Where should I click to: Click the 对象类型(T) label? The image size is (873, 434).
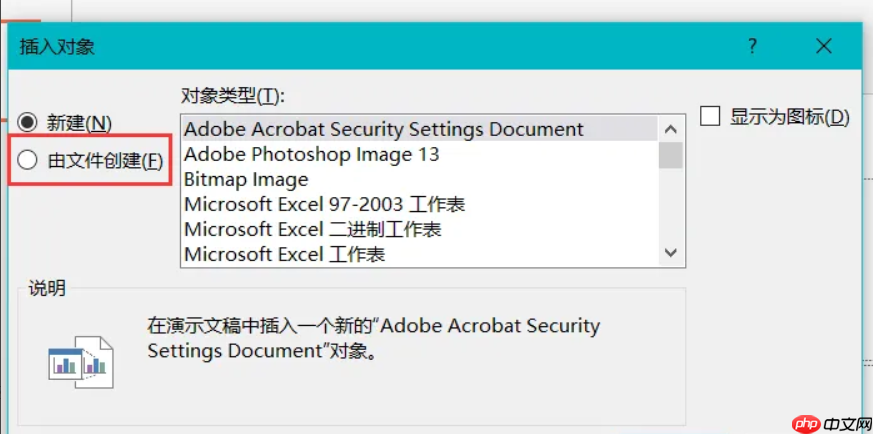(x=233, y=96)
